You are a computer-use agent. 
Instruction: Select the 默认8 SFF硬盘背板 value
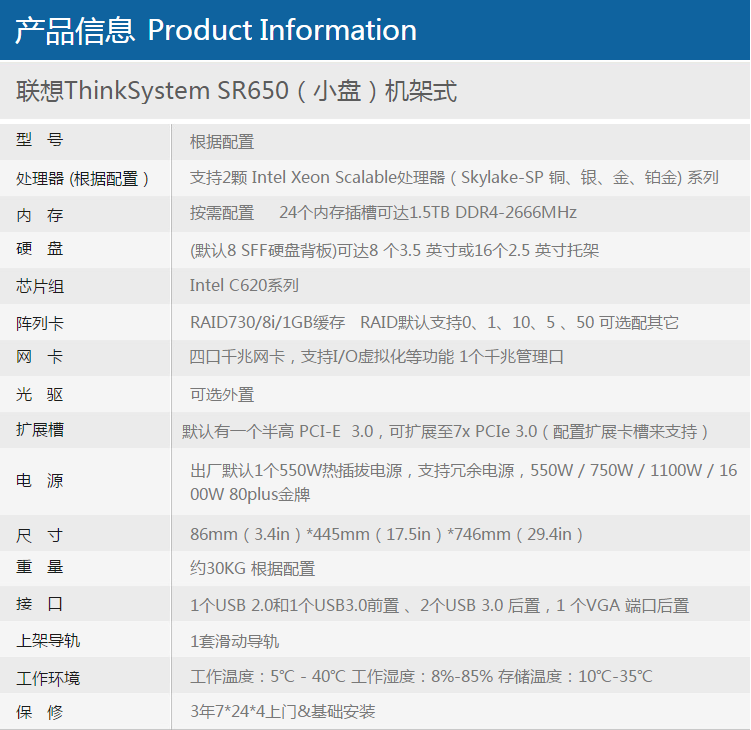point(394,250)
